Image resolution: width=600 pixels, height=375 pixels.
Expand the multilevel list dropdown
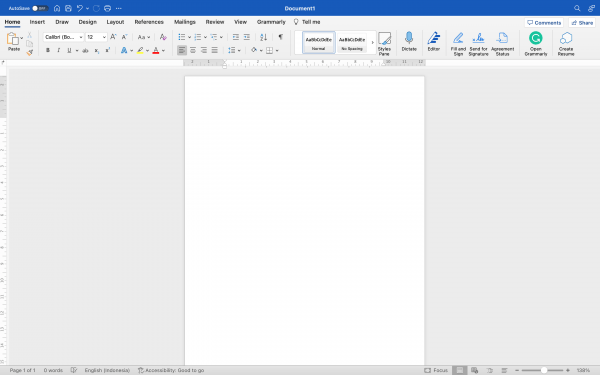tap(221, 37)
